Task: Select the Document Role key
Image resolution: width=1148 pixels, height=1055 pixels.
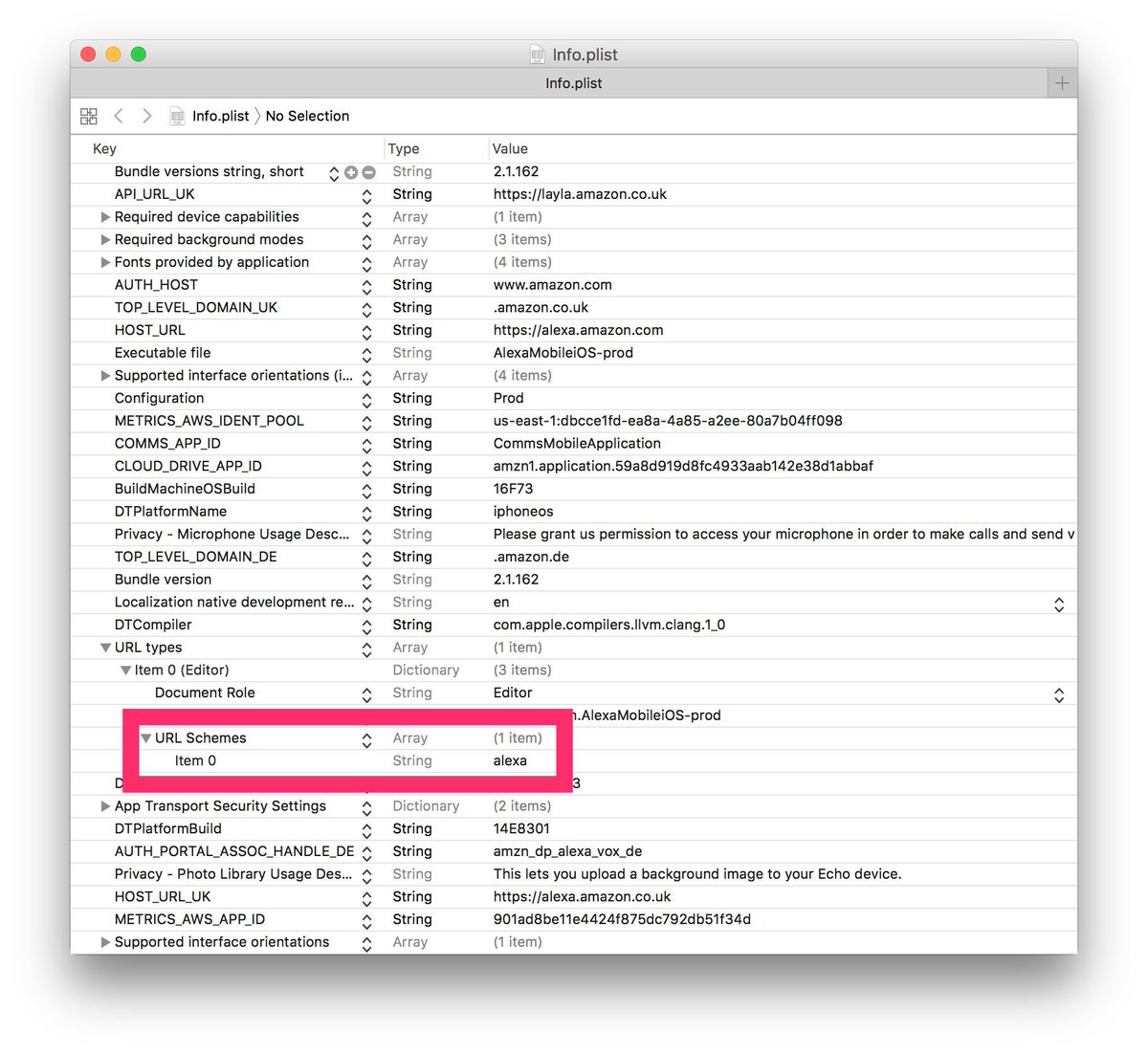Action: click(205, 693)
